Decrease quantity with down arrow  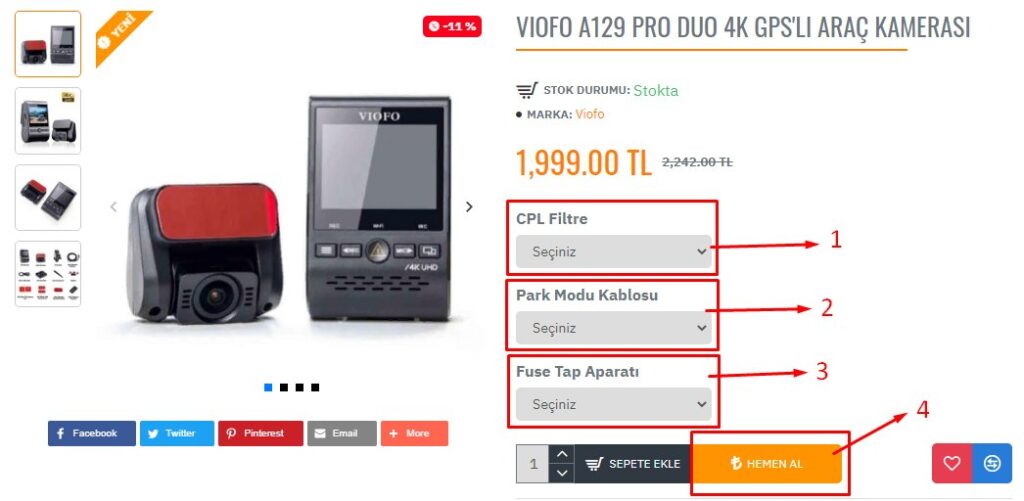pos(562,473)
